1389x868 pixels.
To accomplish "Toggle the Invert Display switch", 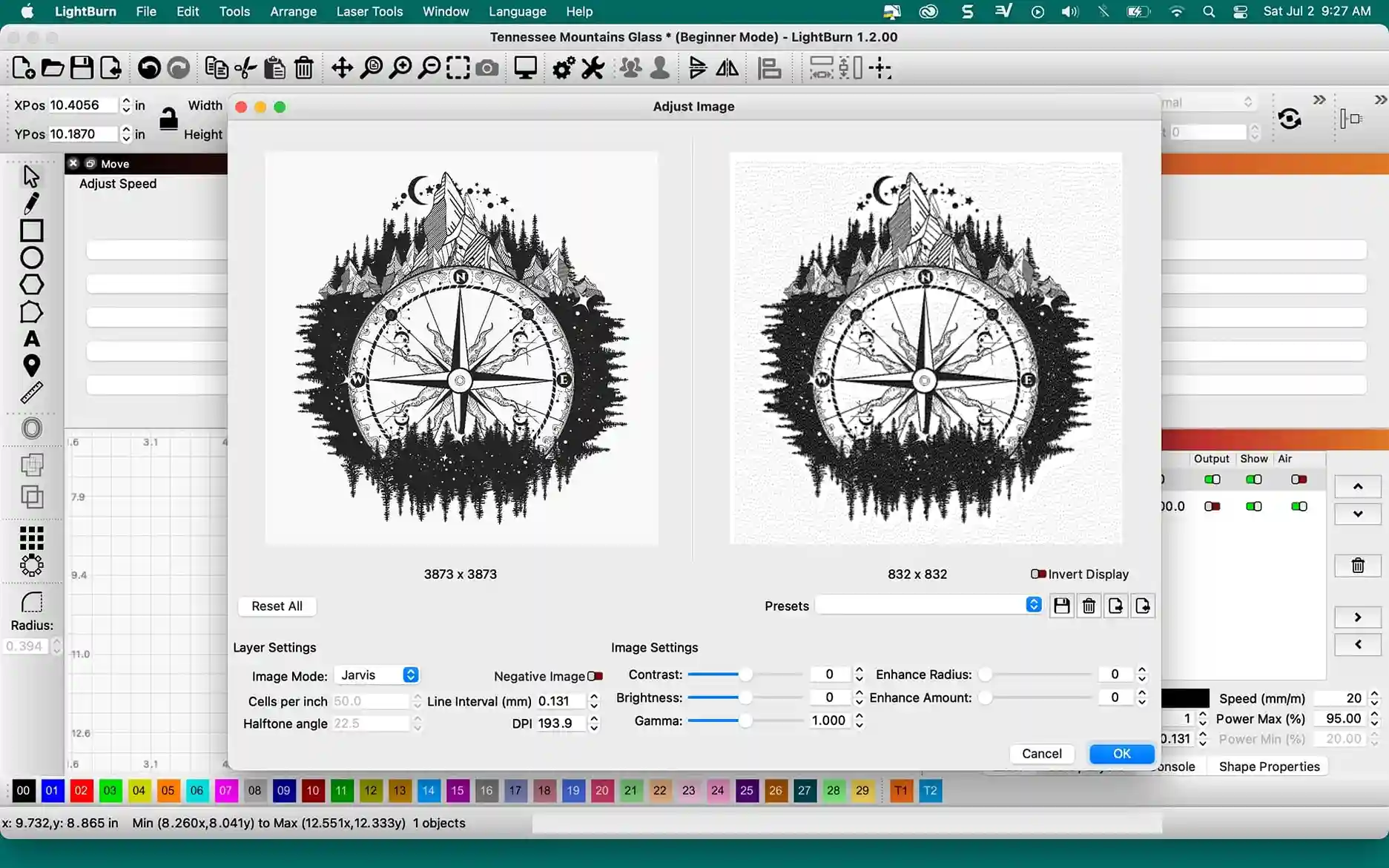I will pos(1038,574).
